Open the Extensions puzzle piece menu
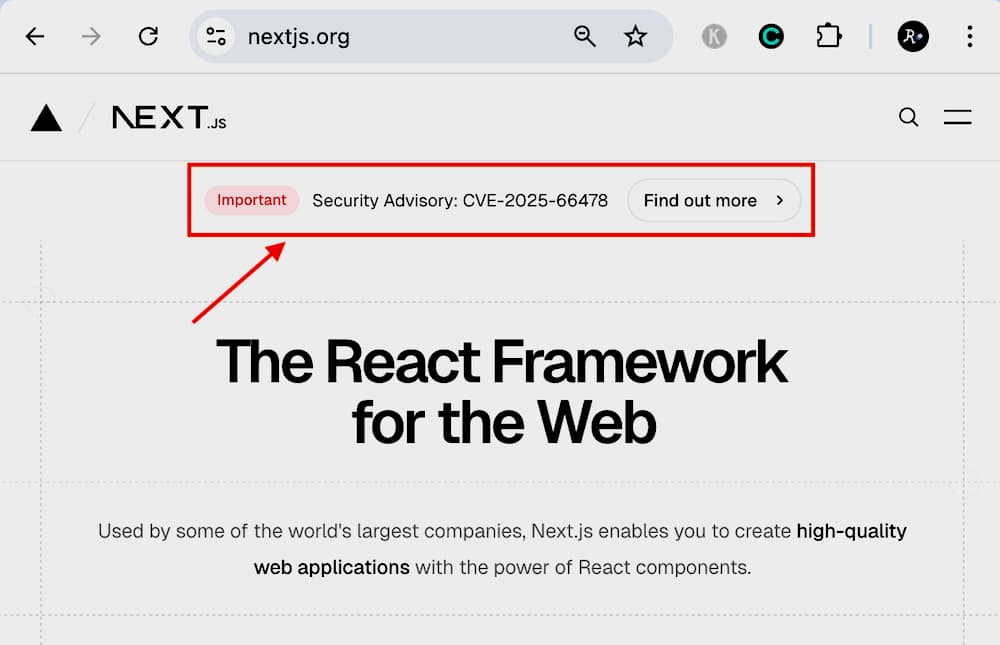Viewport: 1000px width, 645px height. pyautogui.click(x=828, y=37)
